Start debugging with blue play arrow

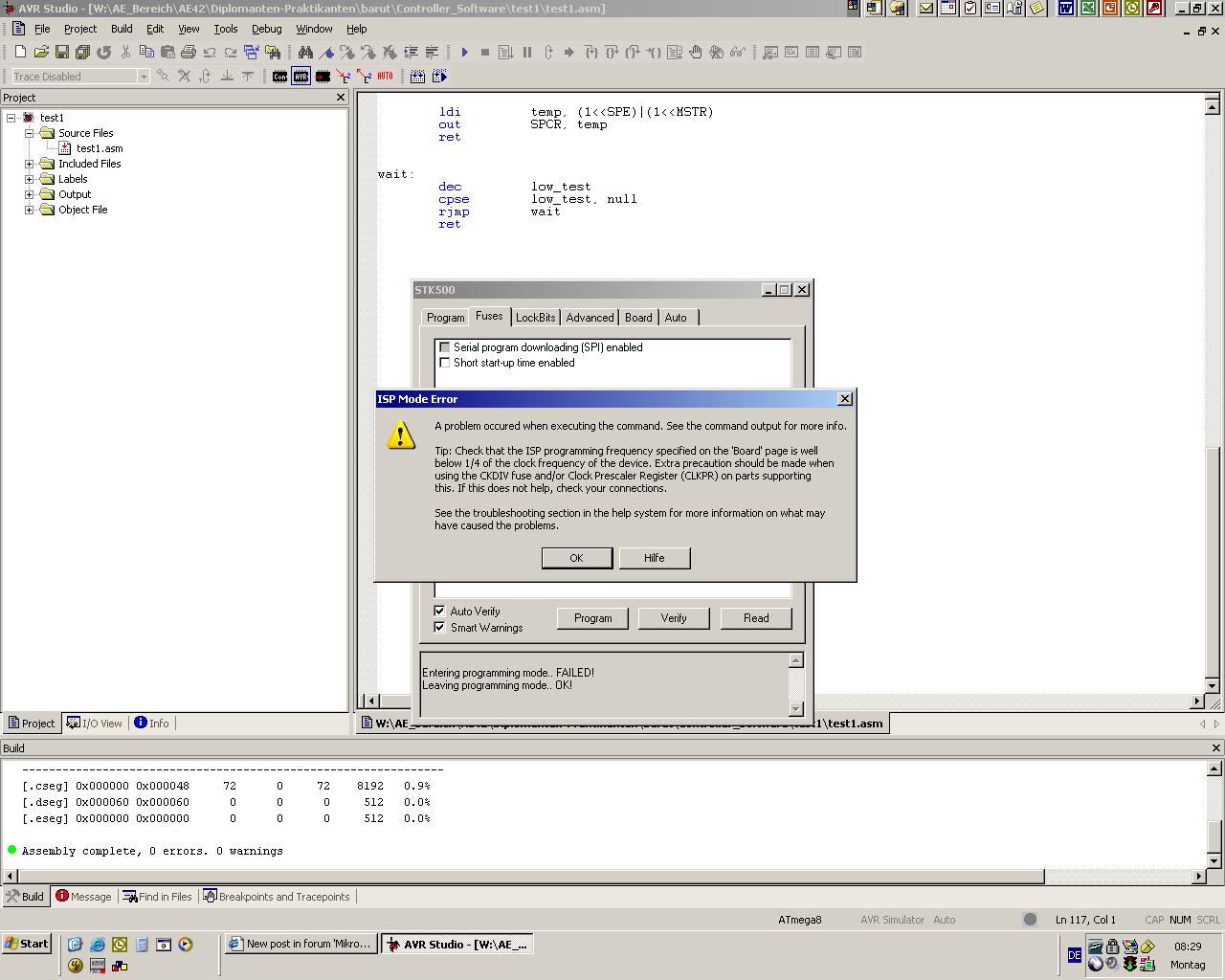(464, 52)
